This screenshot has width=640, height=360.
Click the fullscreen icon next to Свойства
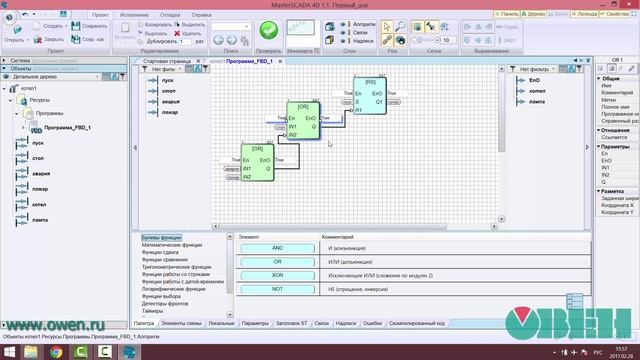coord(634,14)
